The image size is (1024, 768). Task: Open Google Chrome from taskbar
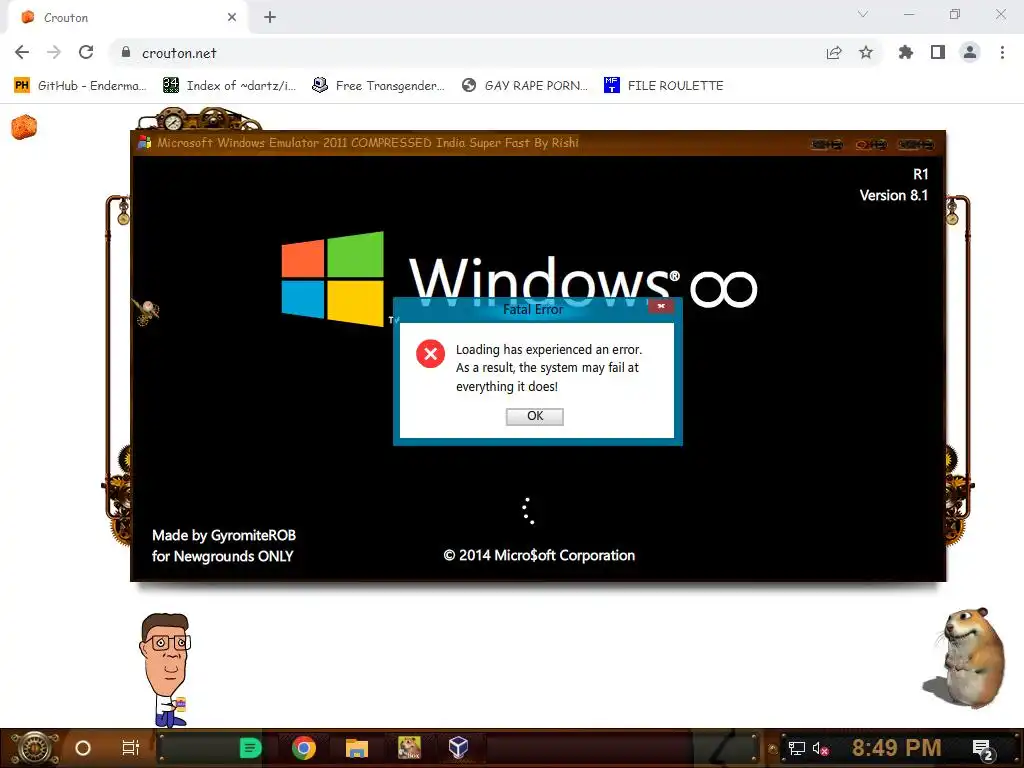point(304,748)
